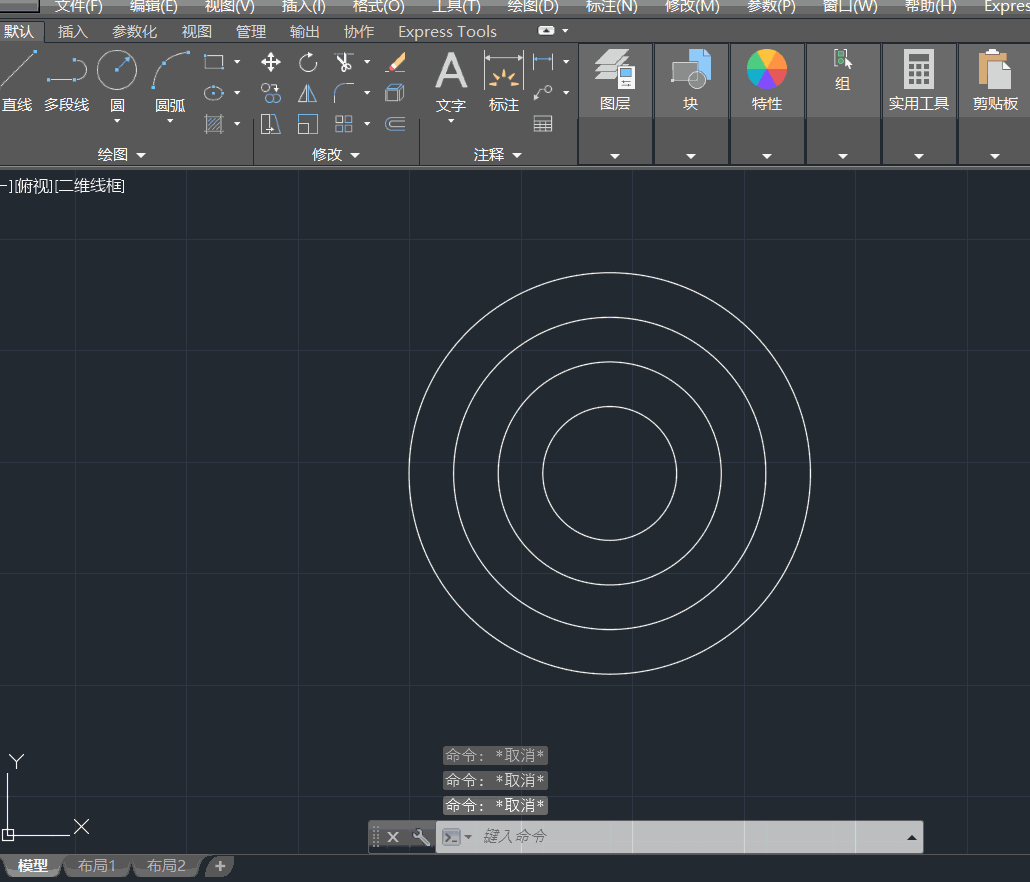
Task: Select the Linear dimension icon
Action: (x=543, y=62)
